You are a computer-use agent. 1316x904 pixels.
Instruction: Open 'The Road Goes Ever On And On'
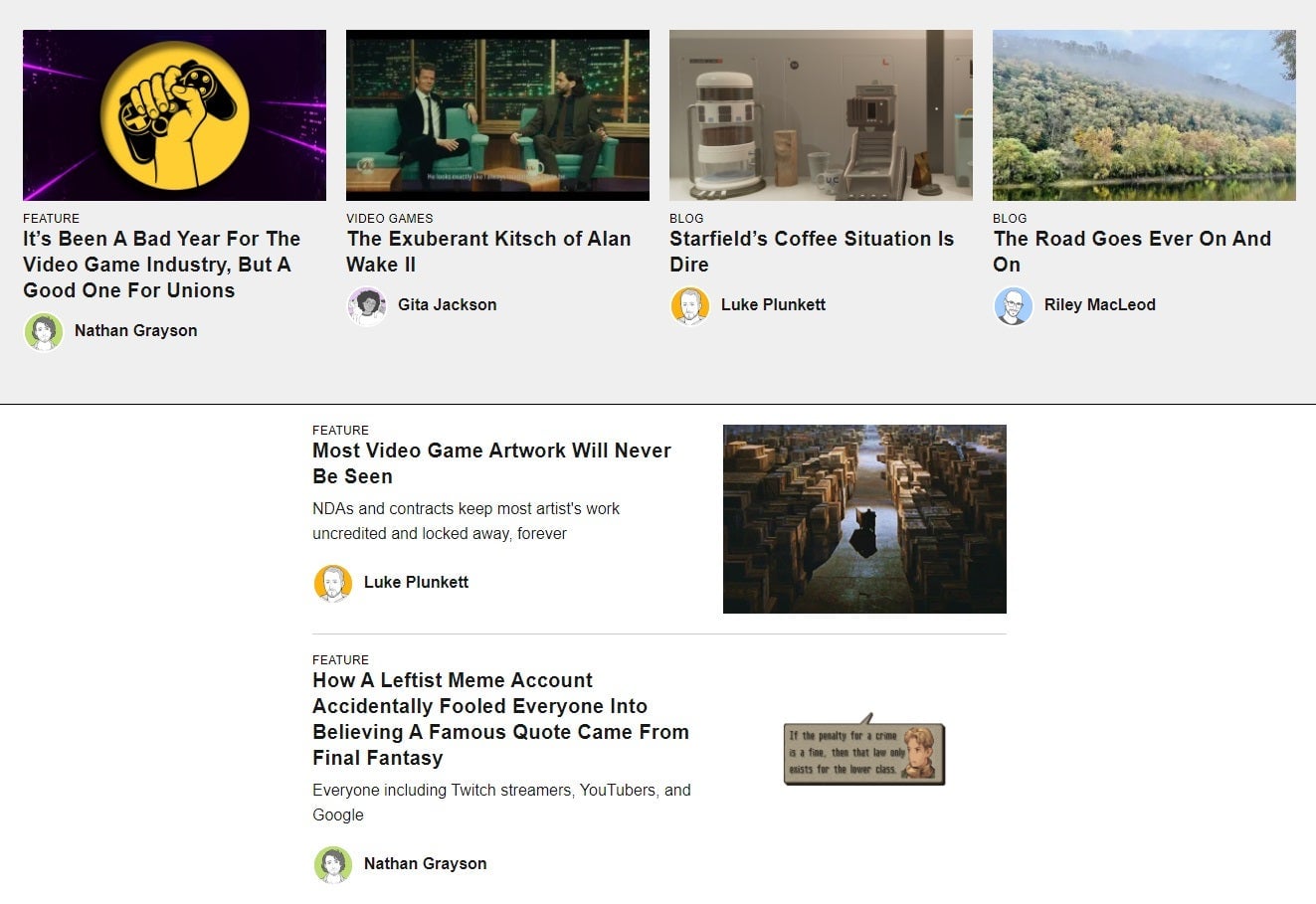coord(1132,252)
